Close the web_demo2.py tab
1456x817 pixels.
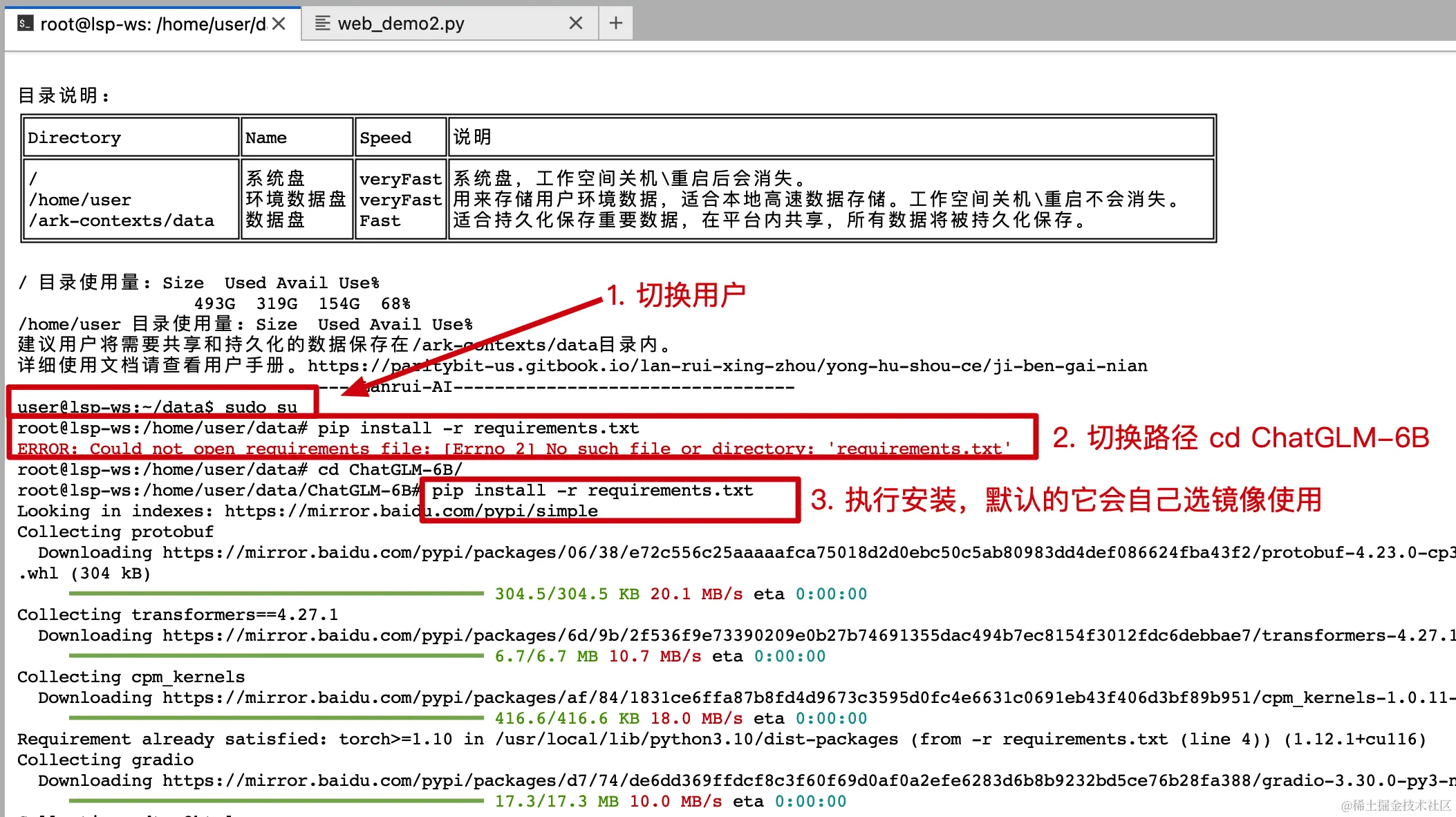coord(575,24)
